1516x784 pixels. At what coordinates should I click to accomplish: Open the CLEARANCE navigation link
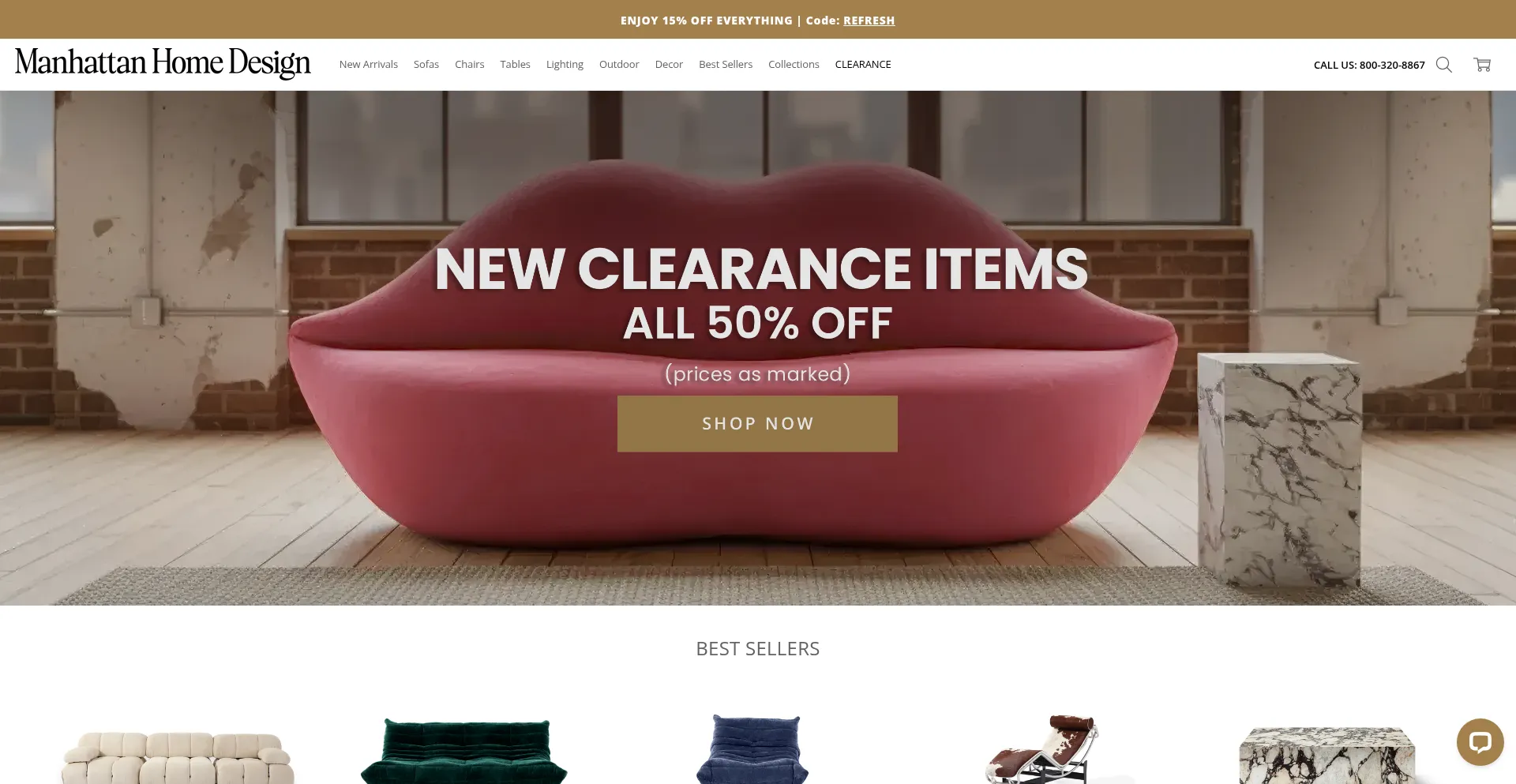point(863,65)
